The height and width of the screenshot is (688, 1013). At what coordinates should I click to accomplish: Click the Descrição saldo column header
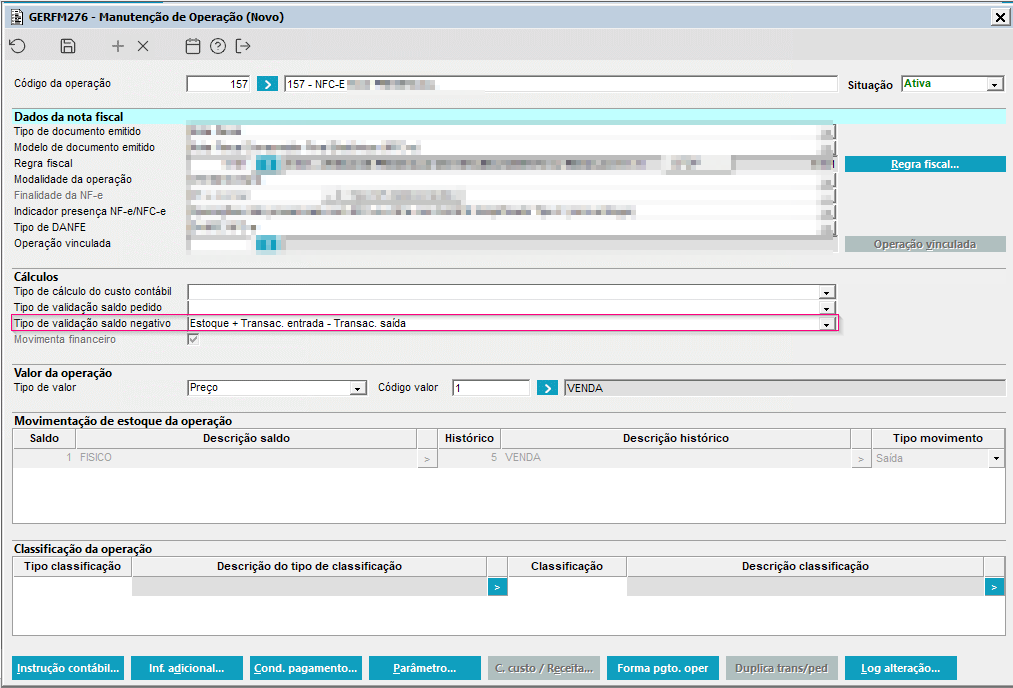246,438
